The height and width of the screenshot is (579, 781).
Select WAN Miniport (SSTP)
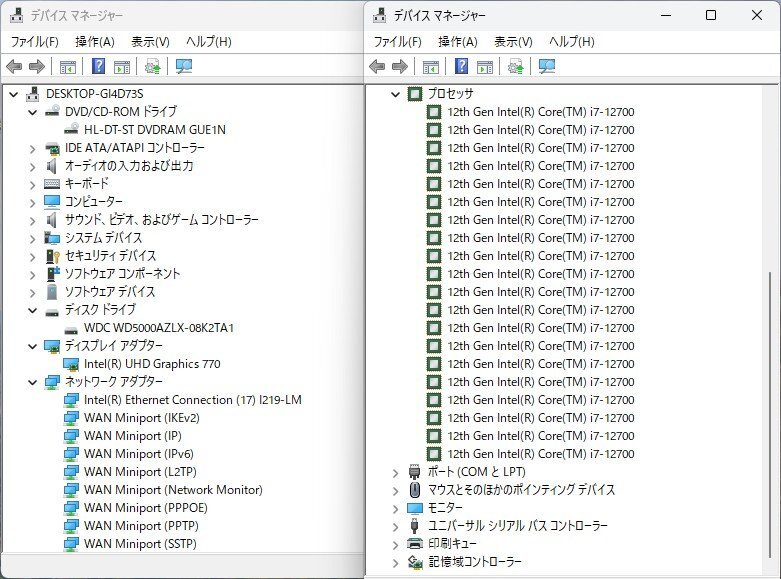140,544
